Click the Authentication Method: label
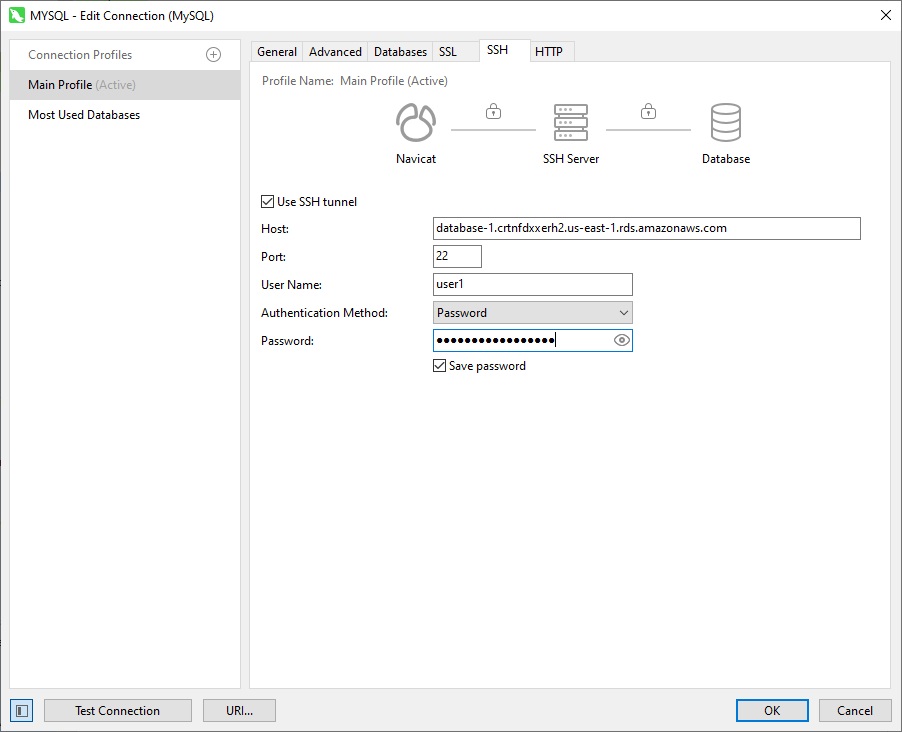The image size is (902, 732). point(324,312)
